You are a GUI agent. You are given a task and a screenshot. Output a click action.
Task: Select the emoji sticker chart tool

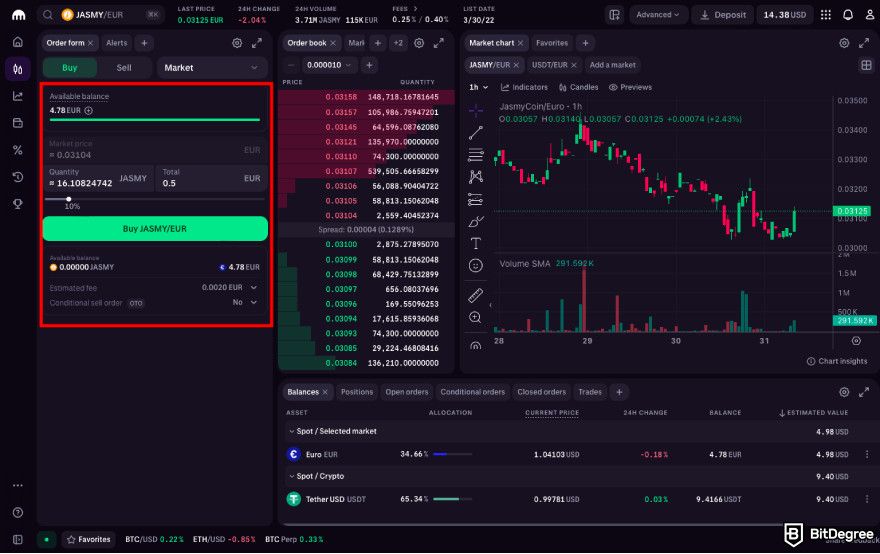tap(475, 265)
